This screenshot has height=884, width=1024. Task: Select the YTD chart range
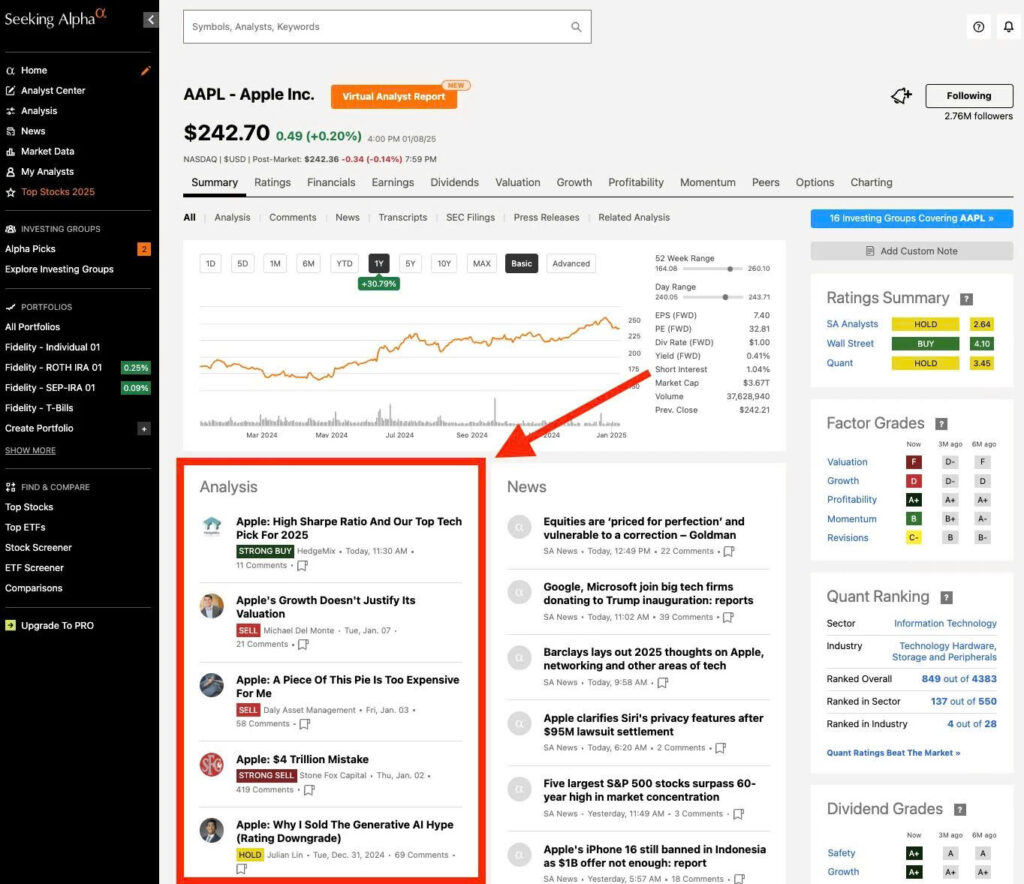[344, 264]
